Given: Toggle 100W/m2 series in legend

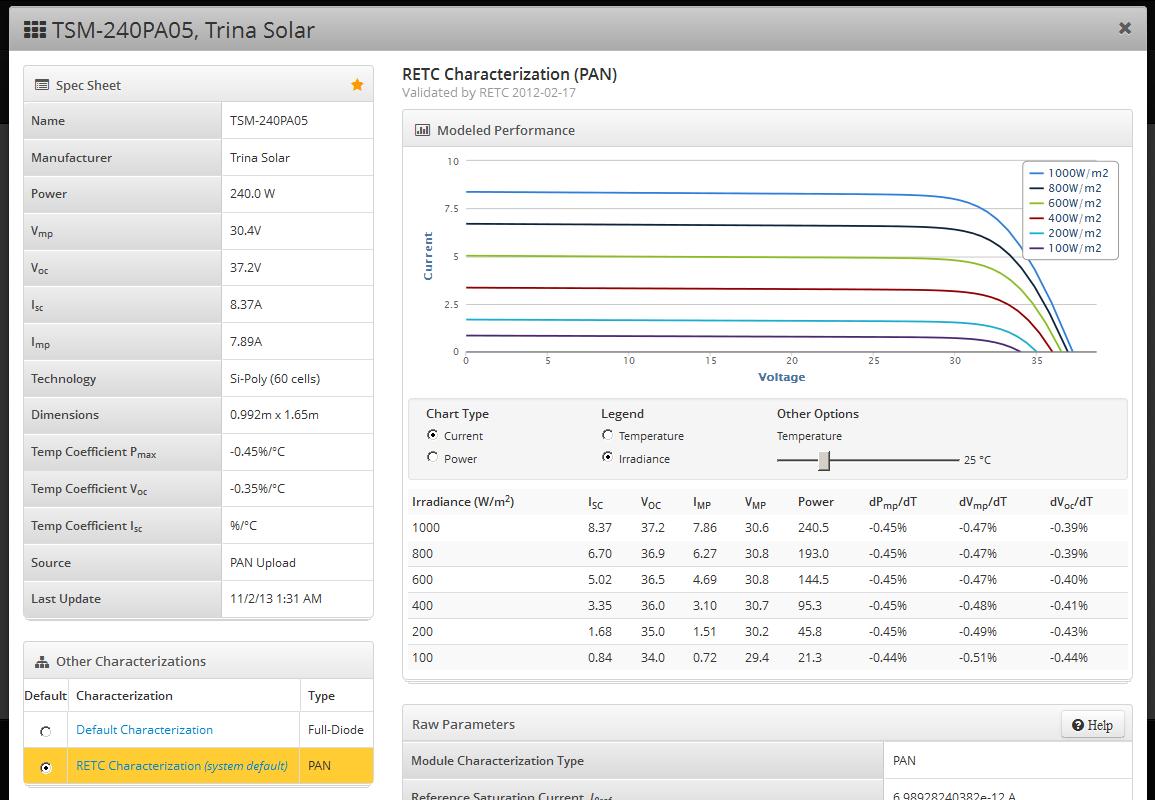Looking at the screenshot, I should 1066,248.
